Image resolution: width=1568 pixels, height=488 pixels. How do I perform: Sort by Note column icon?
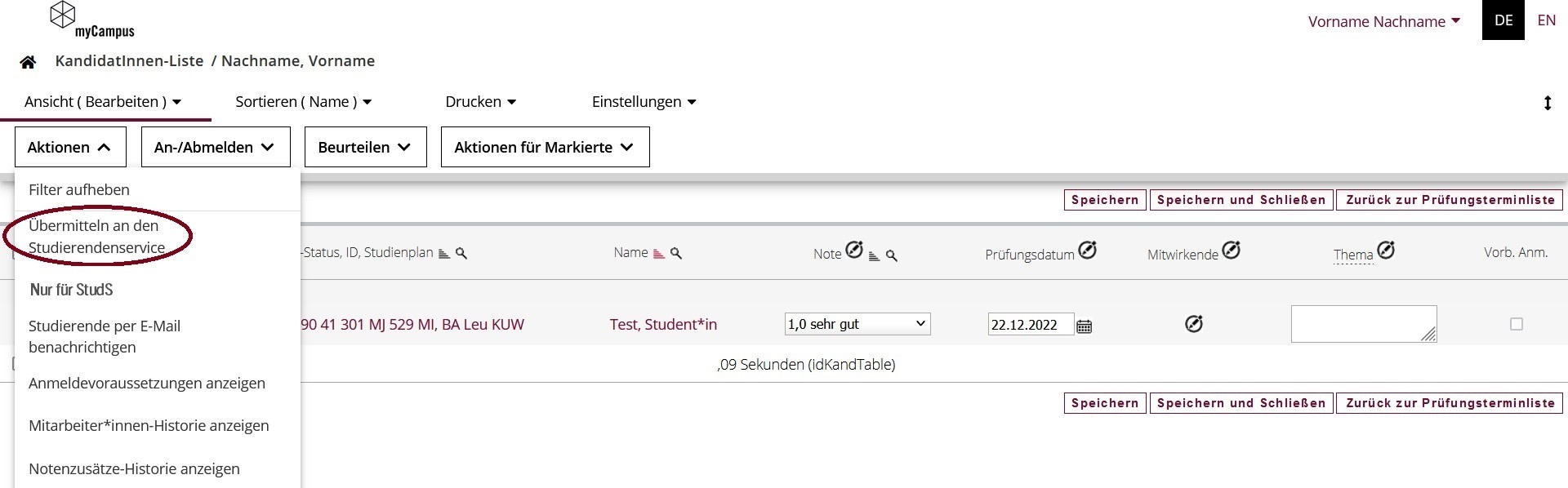click(874, 256)
